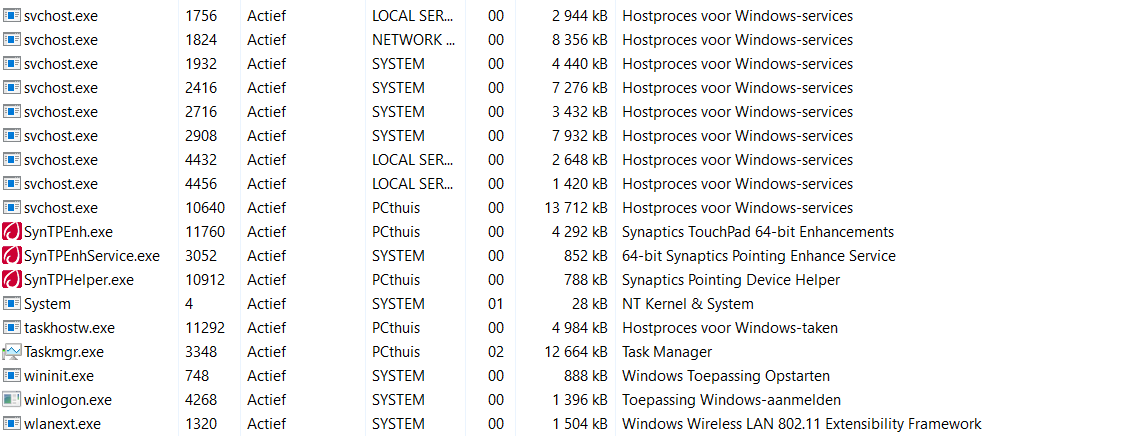Click Synaptics Pointing Device Helper description
Image resolution: width=1130 pixels, height=436 pixels.
[731, 280]
